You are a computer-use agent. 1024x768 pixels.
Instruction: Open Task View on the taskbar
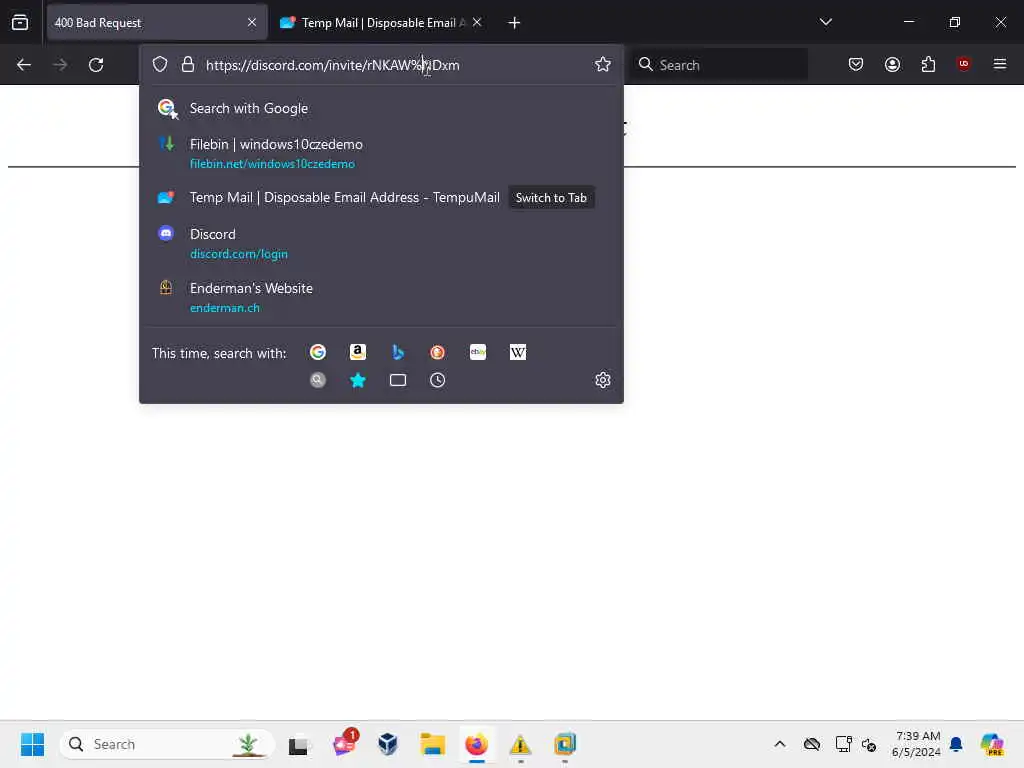click(x=298, y=744)
